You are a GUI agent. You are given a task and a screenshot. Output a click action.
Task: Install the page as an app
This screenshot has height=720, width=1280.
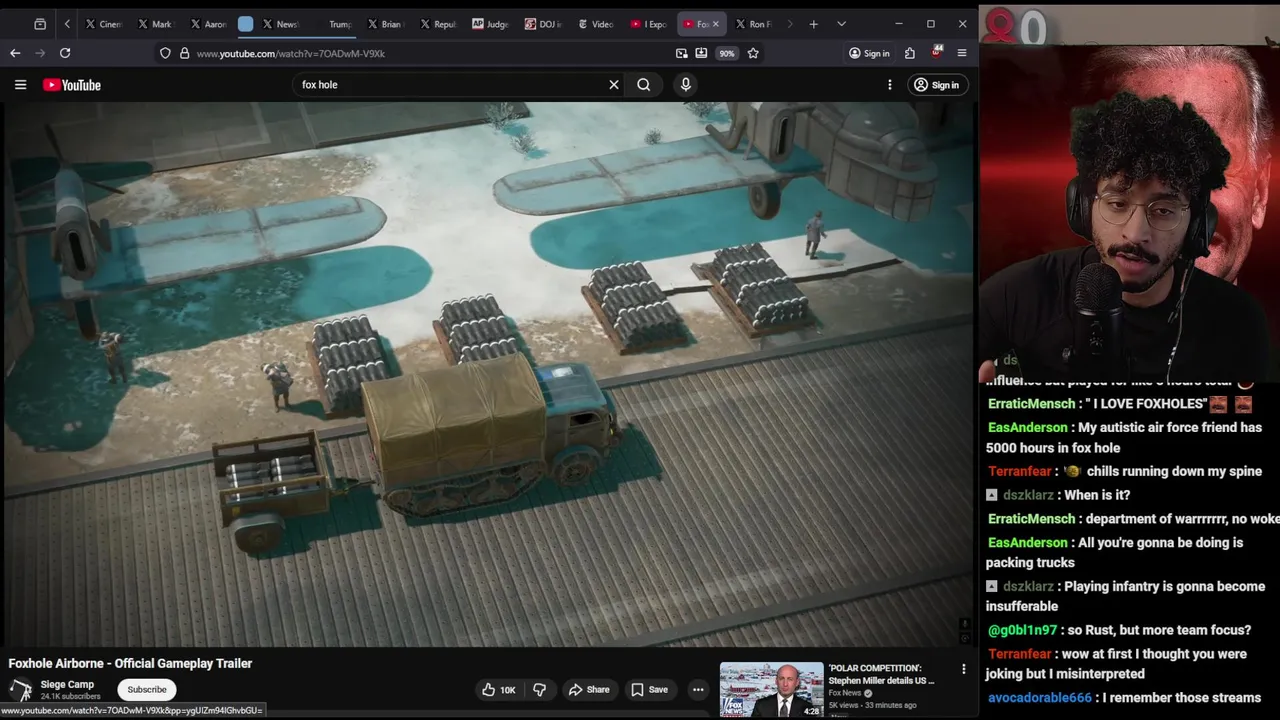pyautogui.click(x=702, y=53)
